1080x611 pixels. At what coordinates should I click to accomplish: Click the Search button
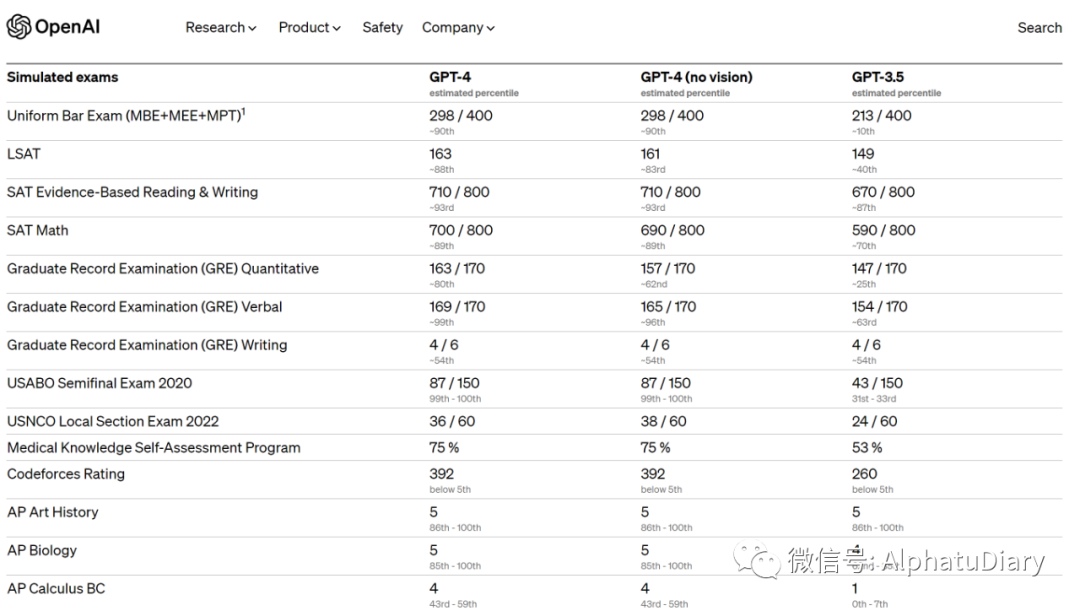tap(1039, 28)
